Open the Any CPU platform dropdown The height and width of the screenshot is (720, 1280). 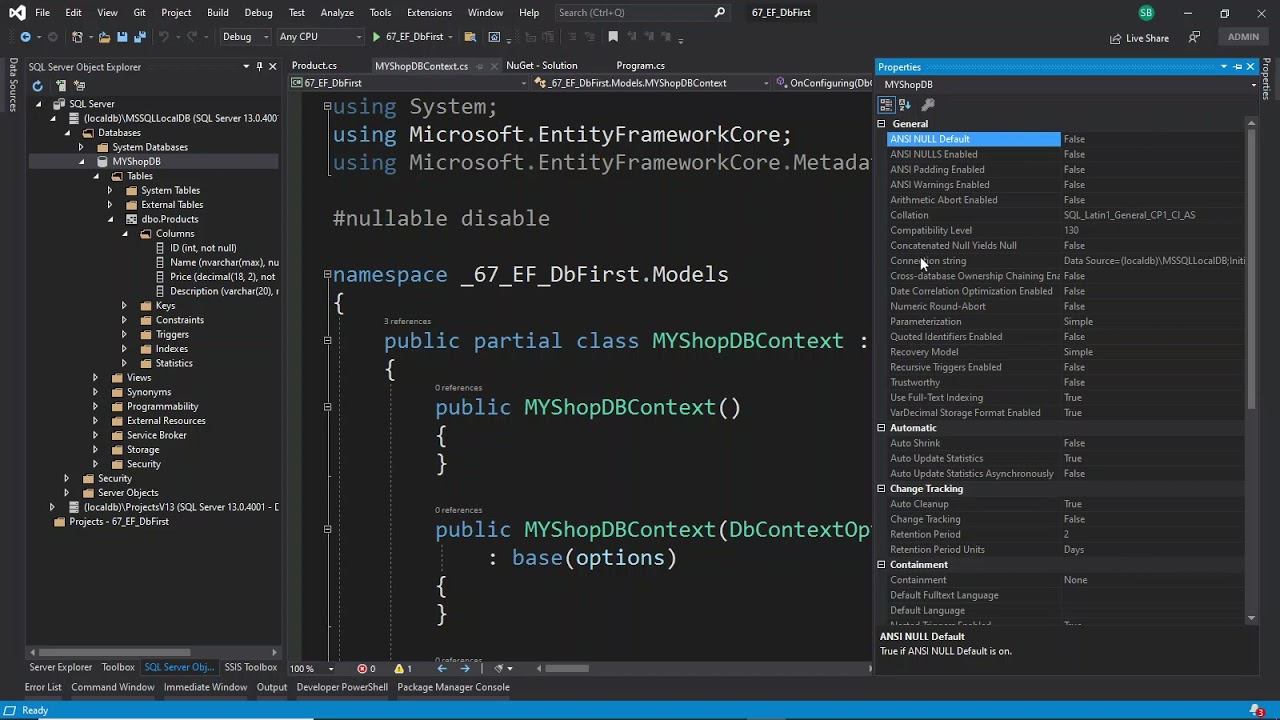coord(320,37)
